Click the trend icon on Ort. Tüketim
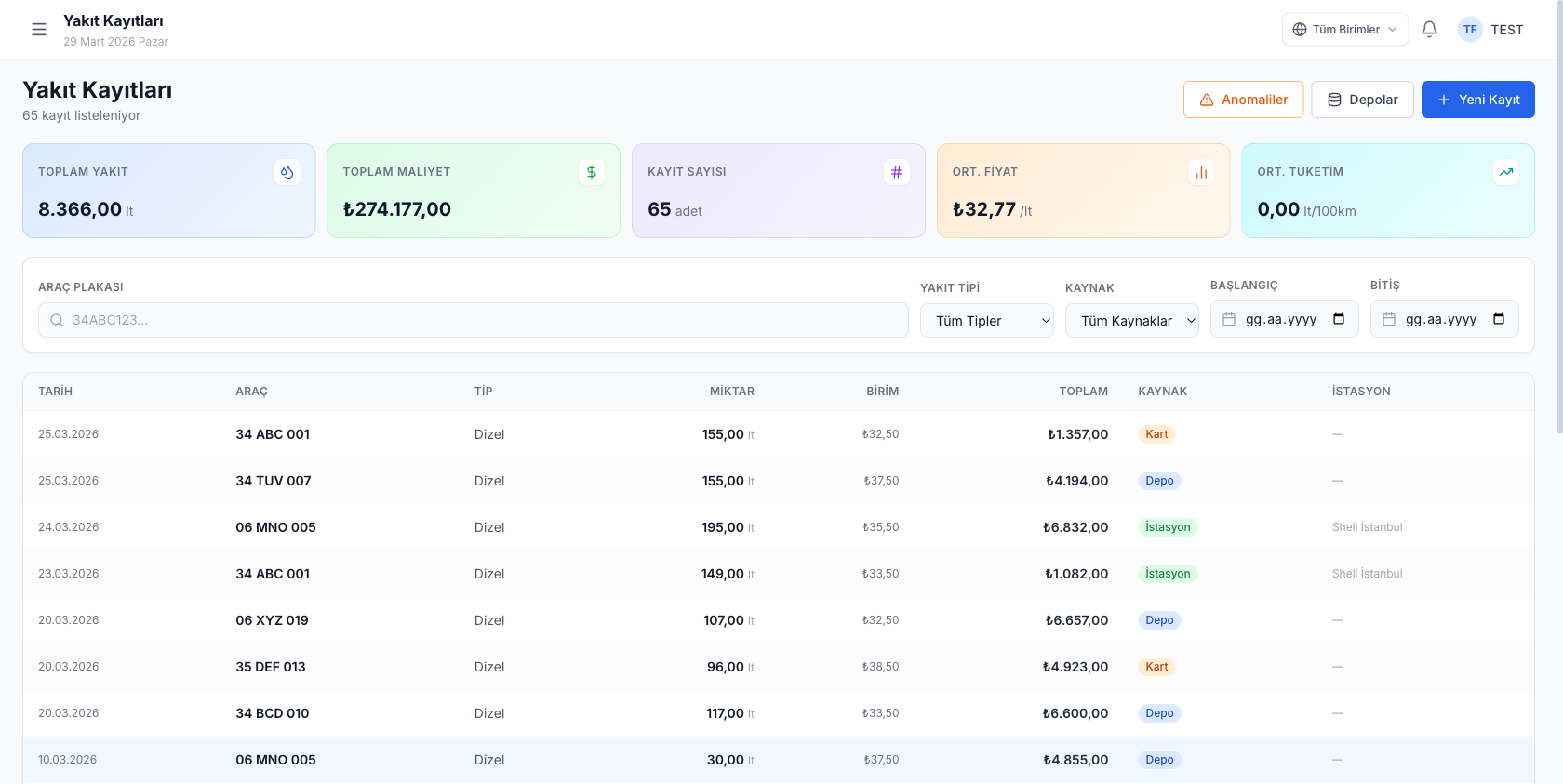Viewport: 1563px width, 784px height. [x=1506, y=172]
